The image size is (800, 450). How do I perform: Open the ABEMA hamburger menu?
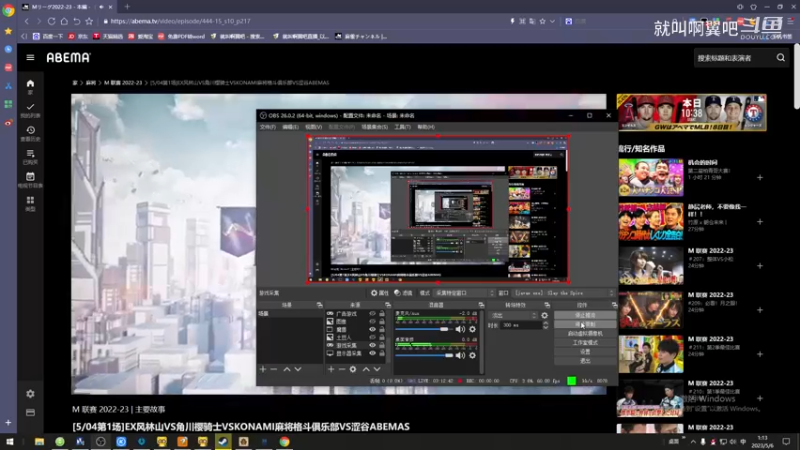coord(30,58)
